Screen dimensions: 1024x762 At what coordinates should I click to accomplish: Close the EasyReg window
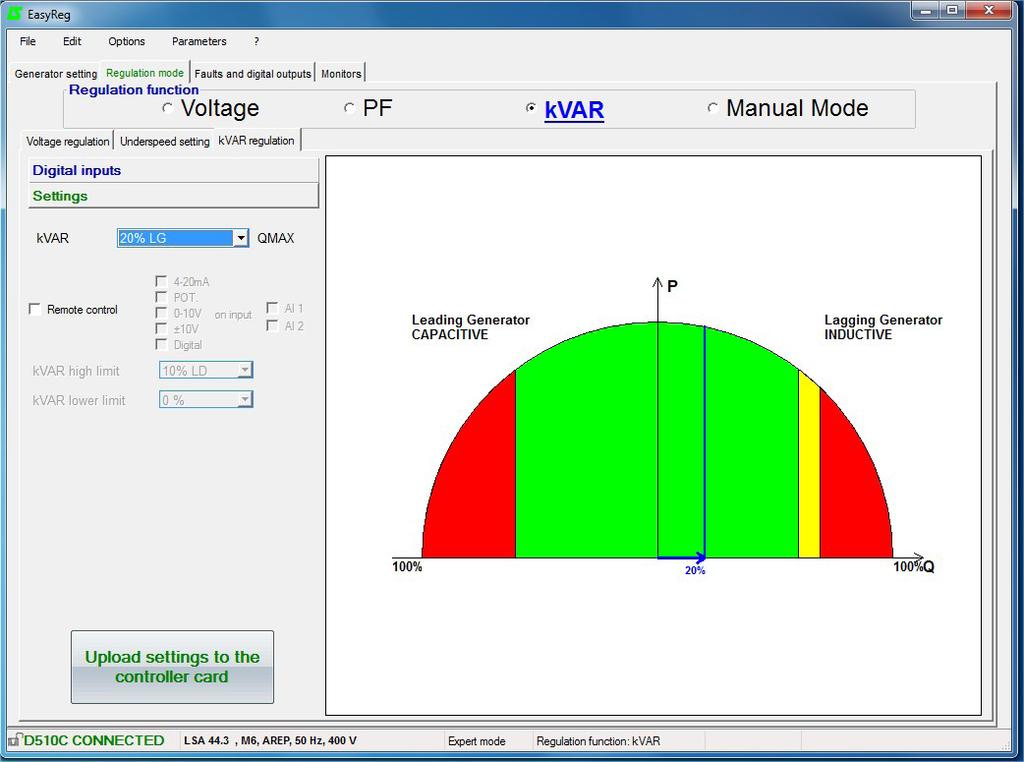point(988,11)
